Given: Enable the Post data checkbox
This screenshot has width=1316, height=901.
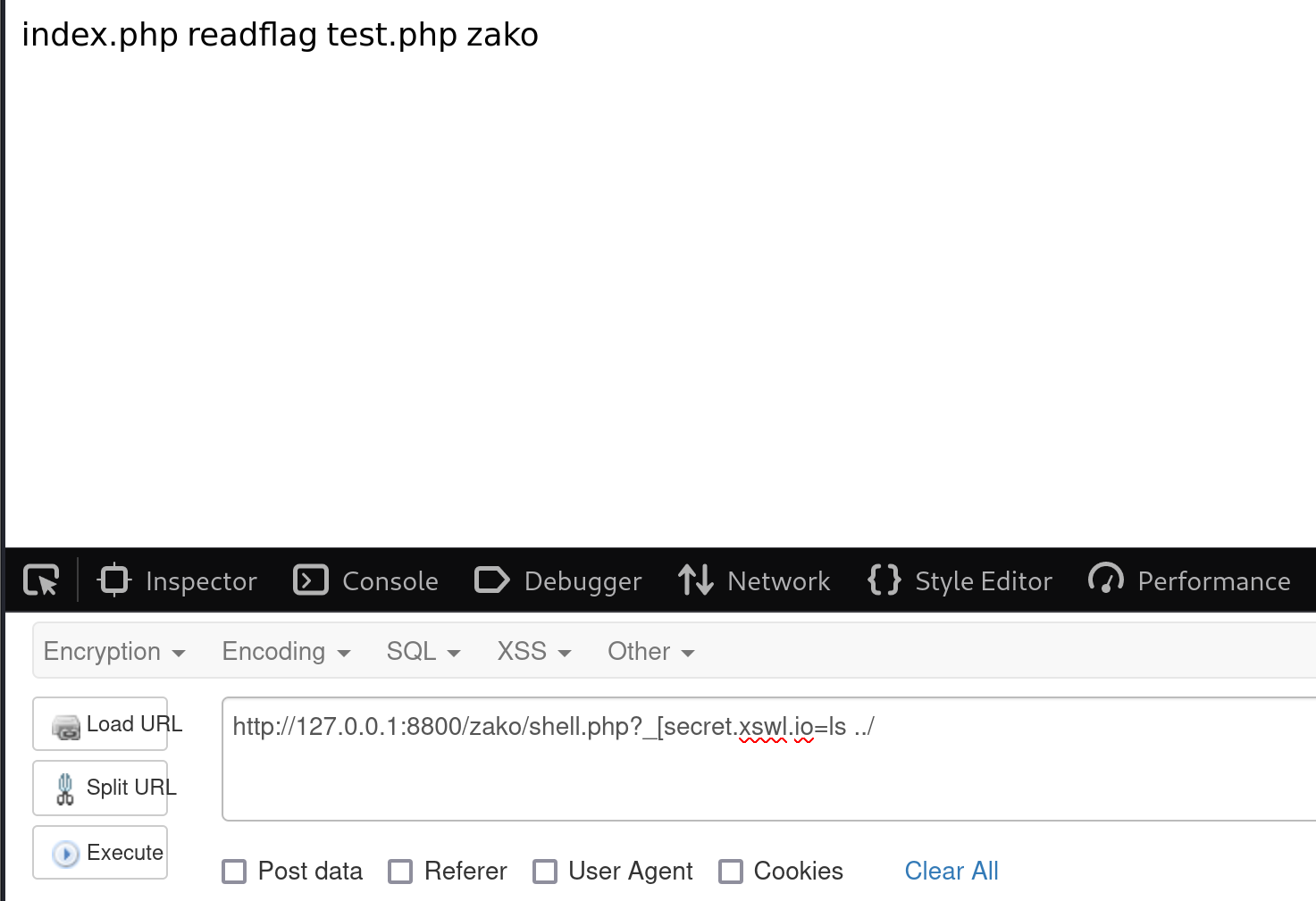Looking at the screenshot, I should tap(234, 872).
